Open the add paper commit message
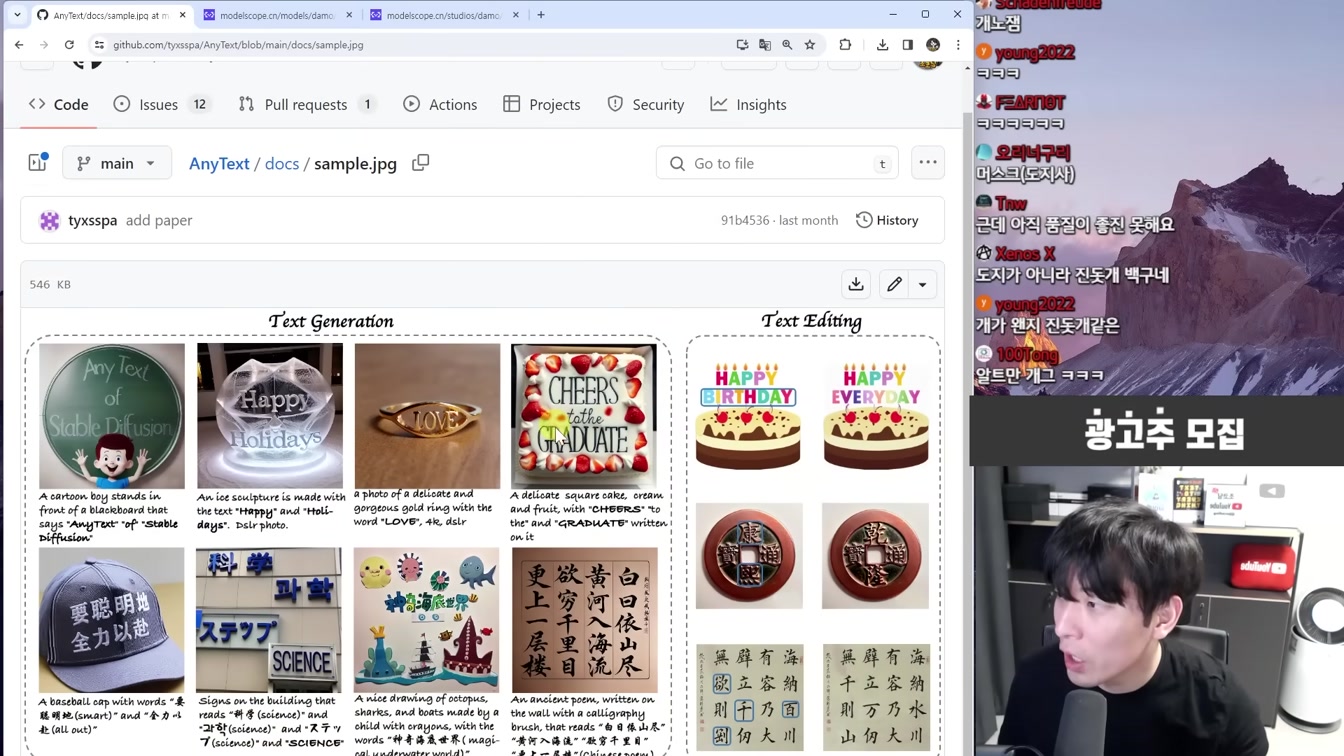 coord(159,220)
